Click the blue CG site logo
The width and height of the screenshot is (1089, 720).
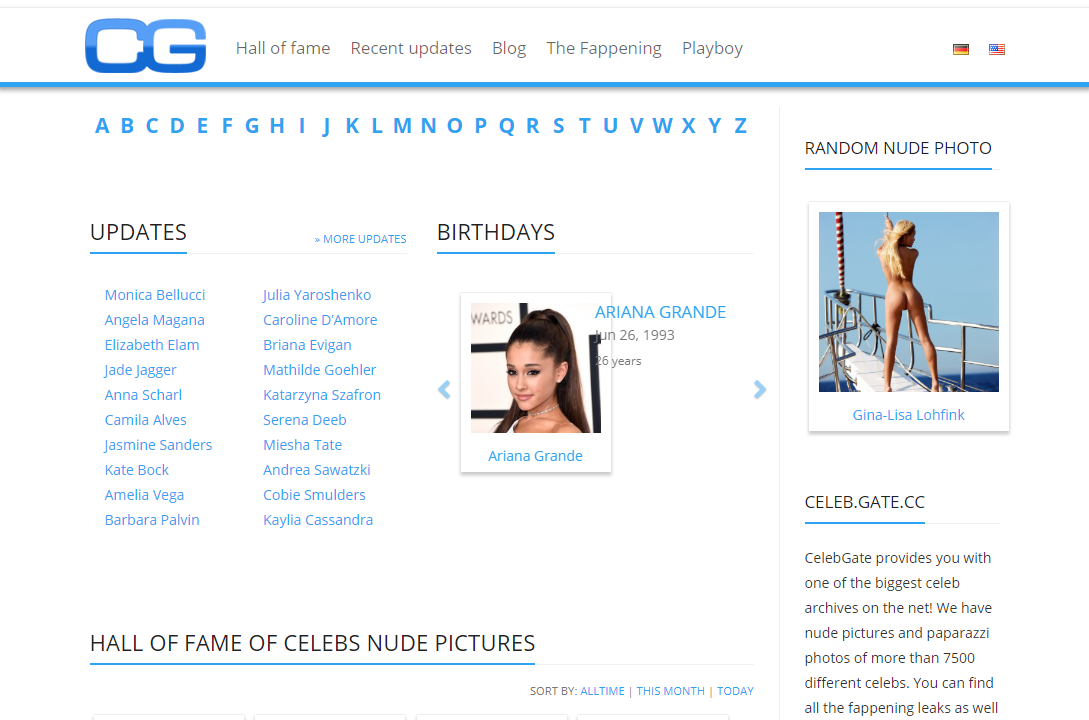(x=146, y=46)
